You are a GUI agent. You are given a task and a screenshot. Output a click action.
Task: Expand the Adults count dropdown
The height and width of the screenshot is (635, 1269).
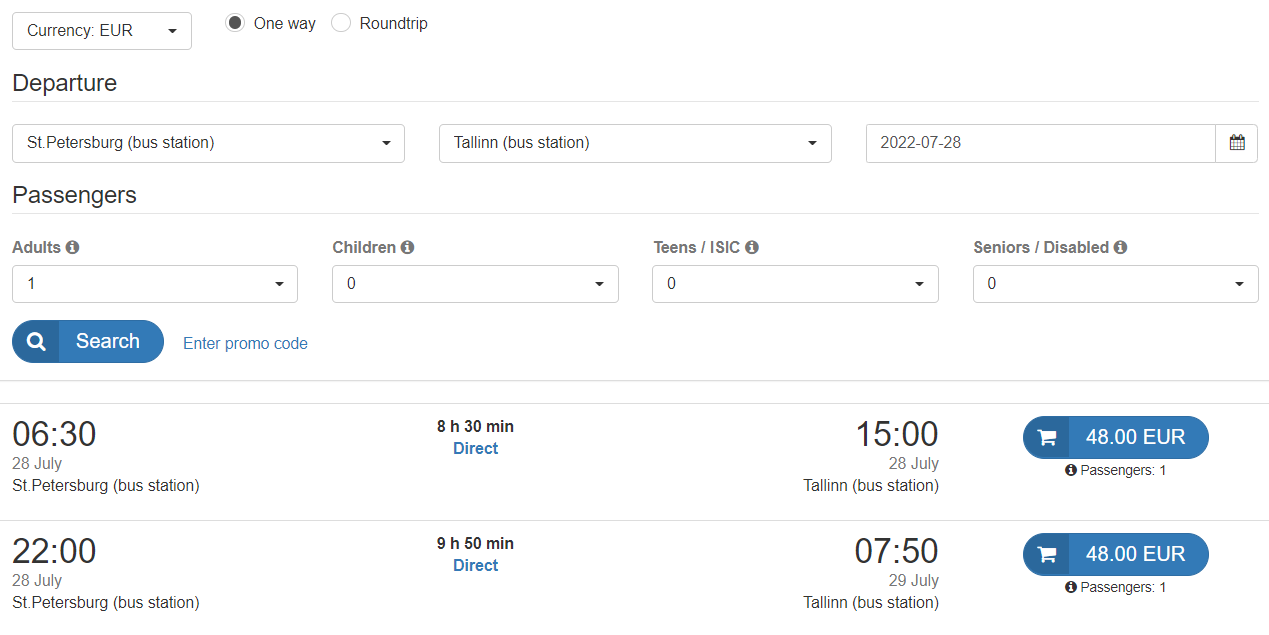[x=155, y=284]
